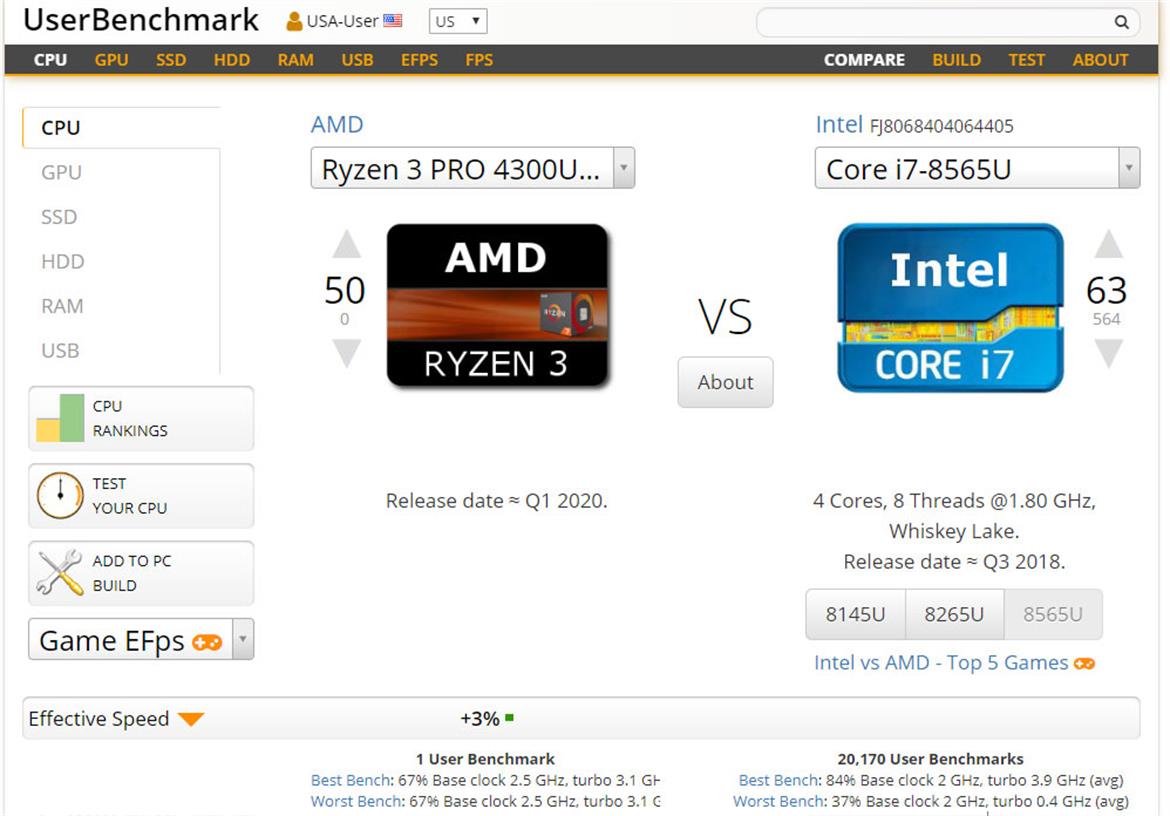Click the 'Release date ≈ Q1 2020.' text
The width and height of the screenshot is (1170, 816).
tap(496, 500)
